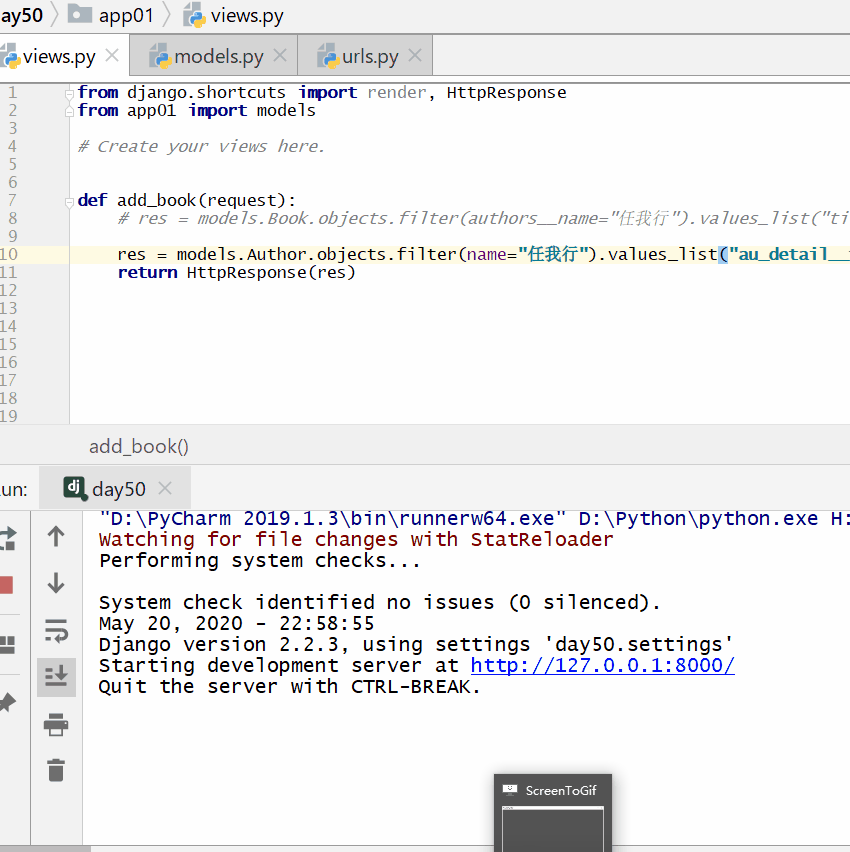Viewport: 850px width, 852px height.
Task: Clear console with the trash icon
Action: pos(56,769)
